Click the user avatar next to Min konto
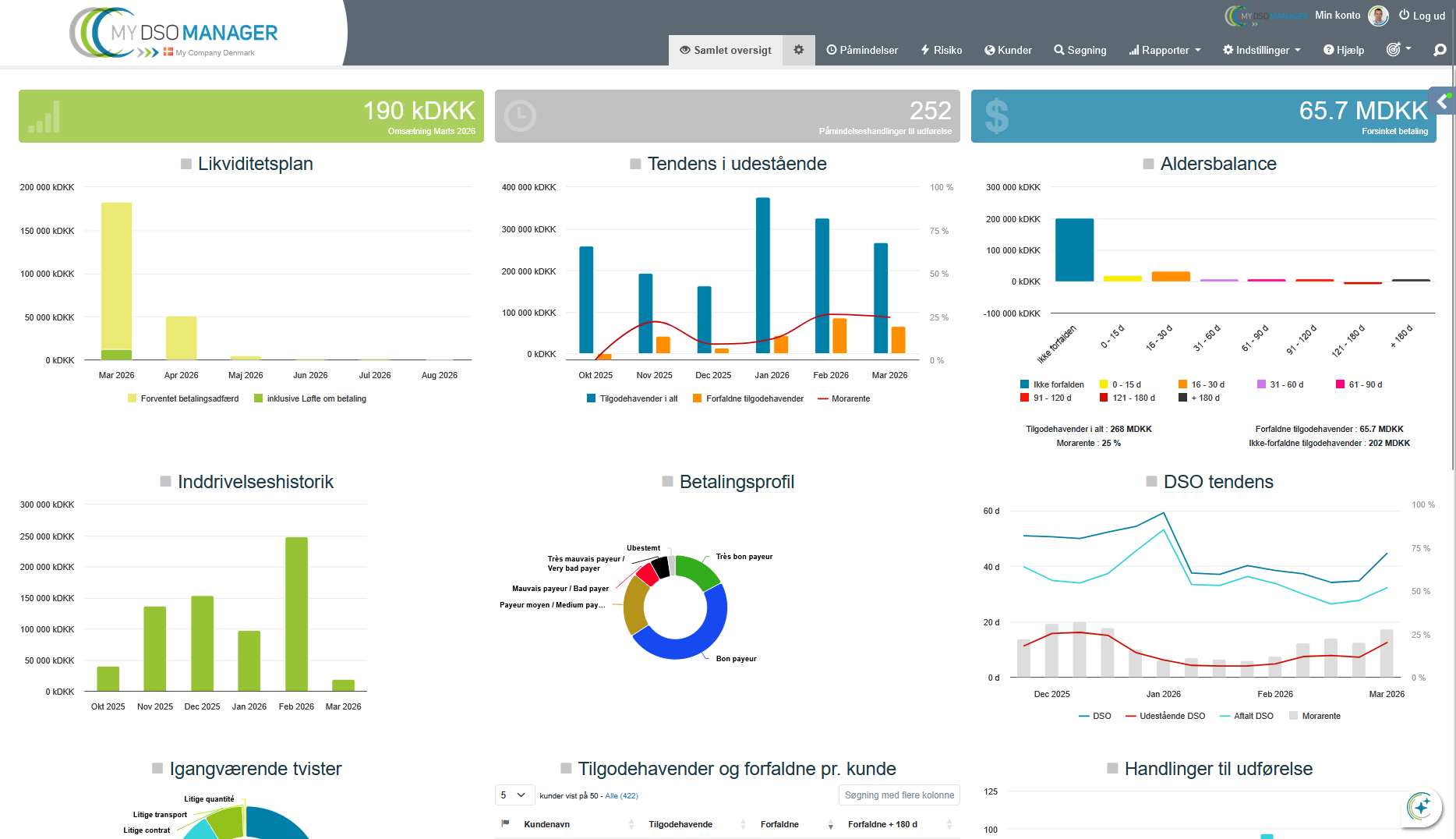 pos(1378,16)
